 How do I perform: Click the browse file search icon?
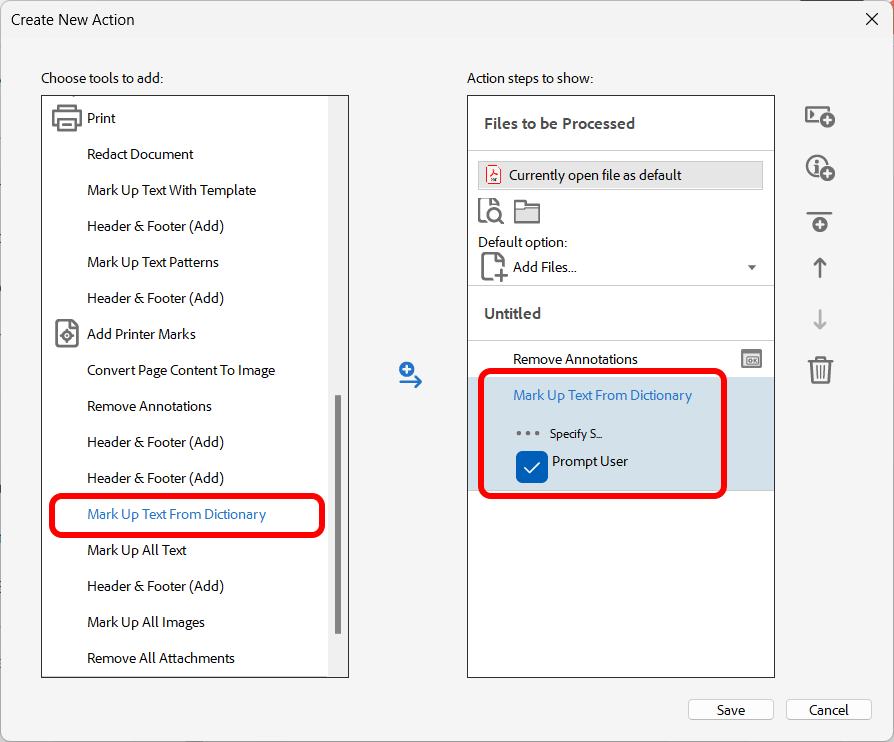(x=491, y=211)
